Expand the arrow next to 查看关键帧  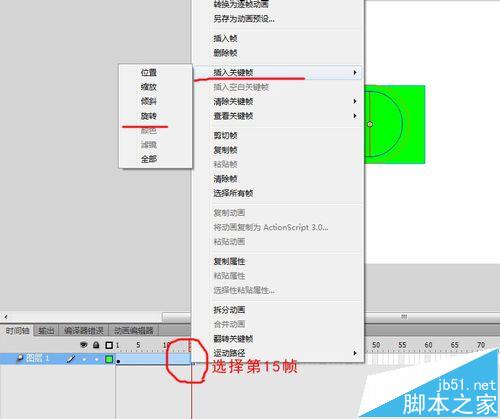[x=355, y=116]
